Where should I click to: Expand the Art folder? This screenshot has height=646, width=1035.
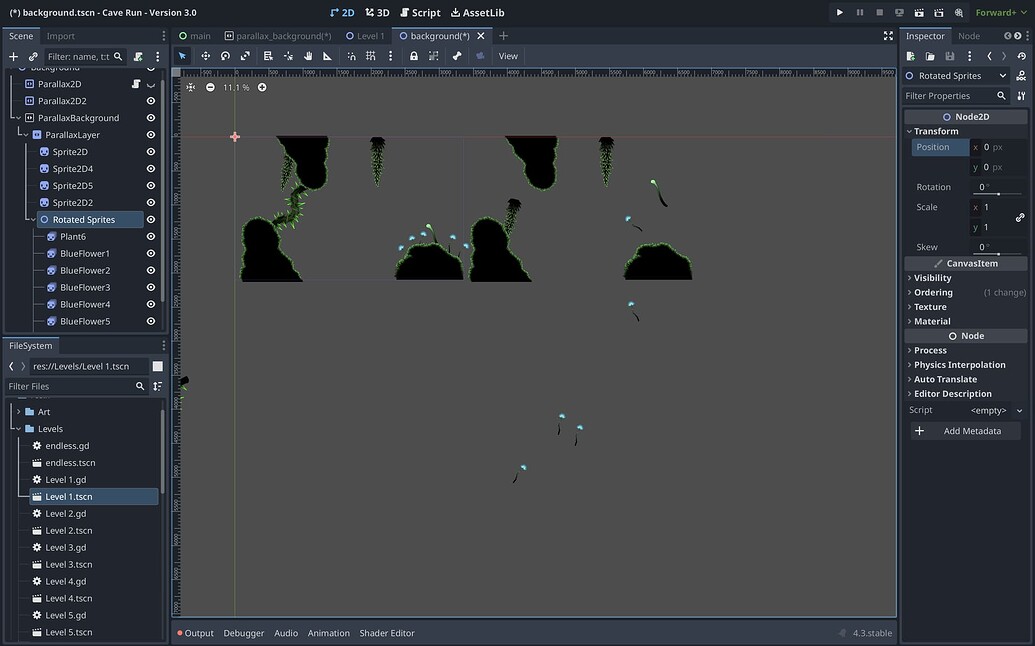(18, 412)
